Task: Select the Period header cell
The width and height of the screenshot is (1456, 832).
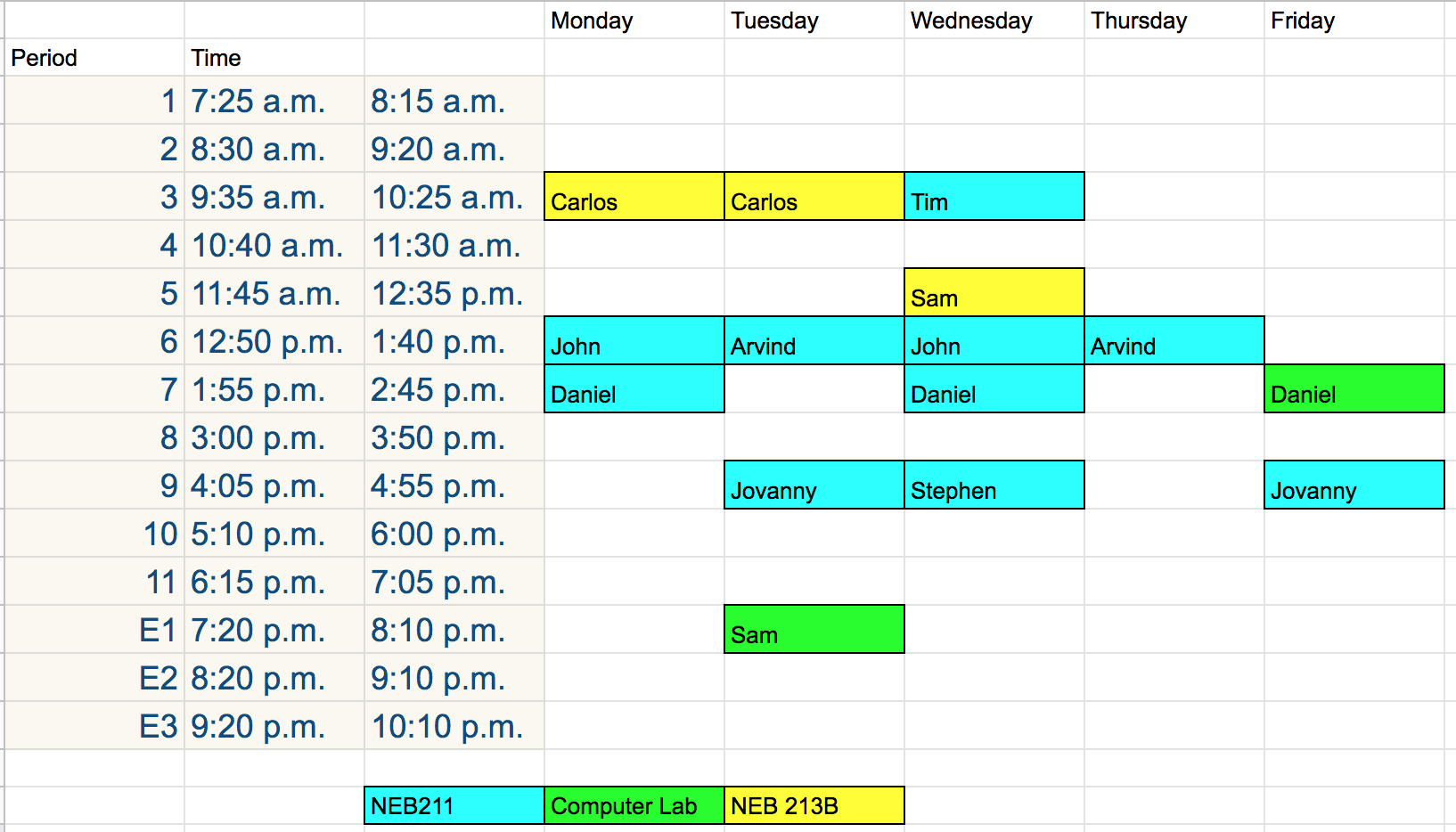Action: coord(94,57)
